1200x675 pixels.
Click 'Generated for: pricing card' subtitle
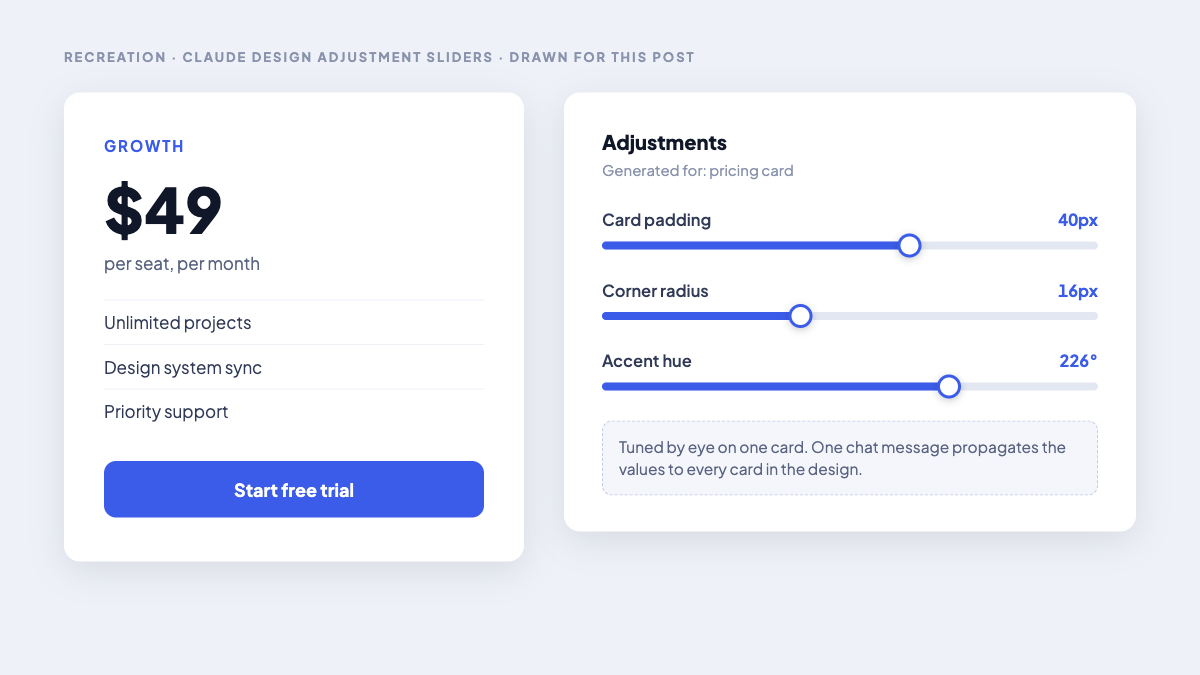[698, 171]
